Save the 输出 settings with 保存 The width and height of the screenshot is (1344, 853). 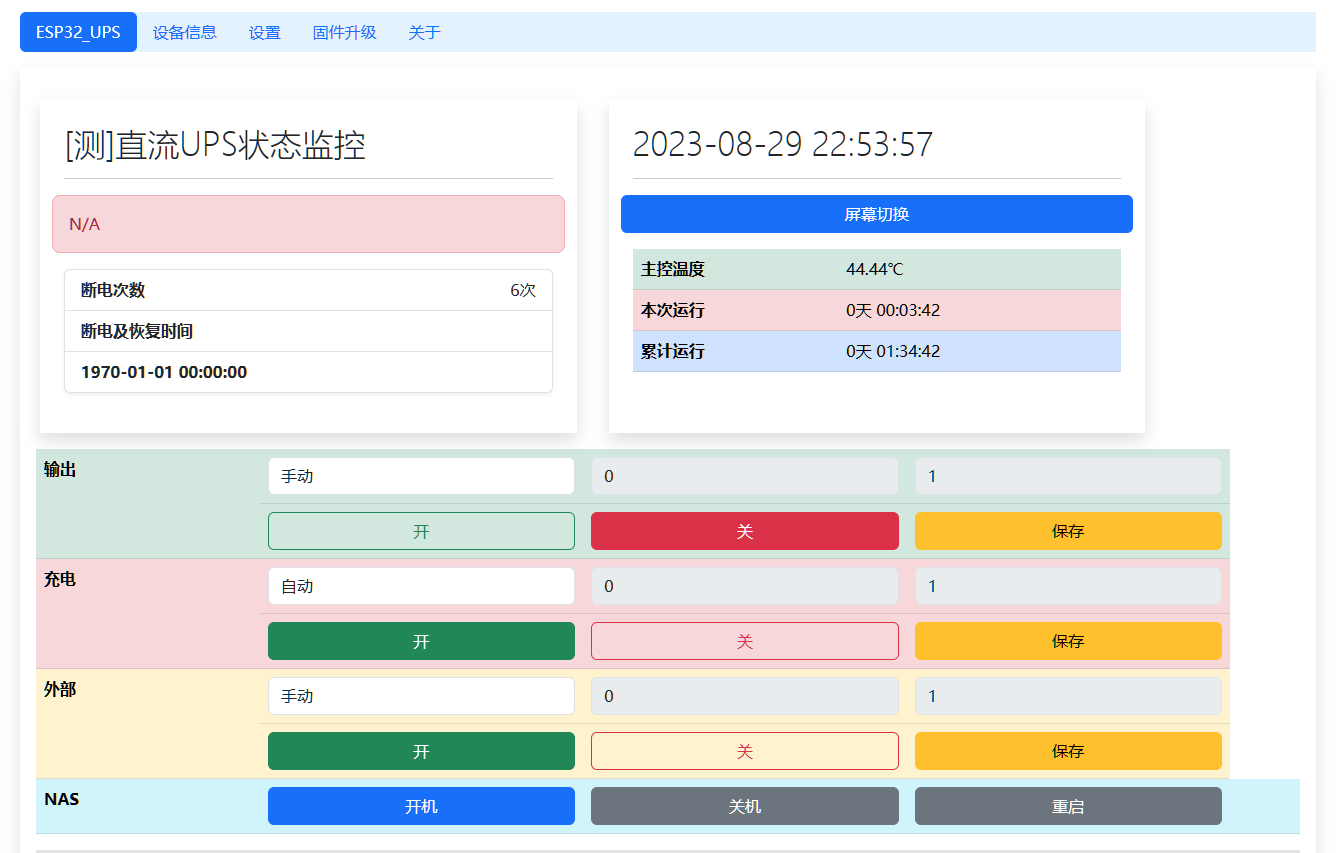pos(1068,531)
